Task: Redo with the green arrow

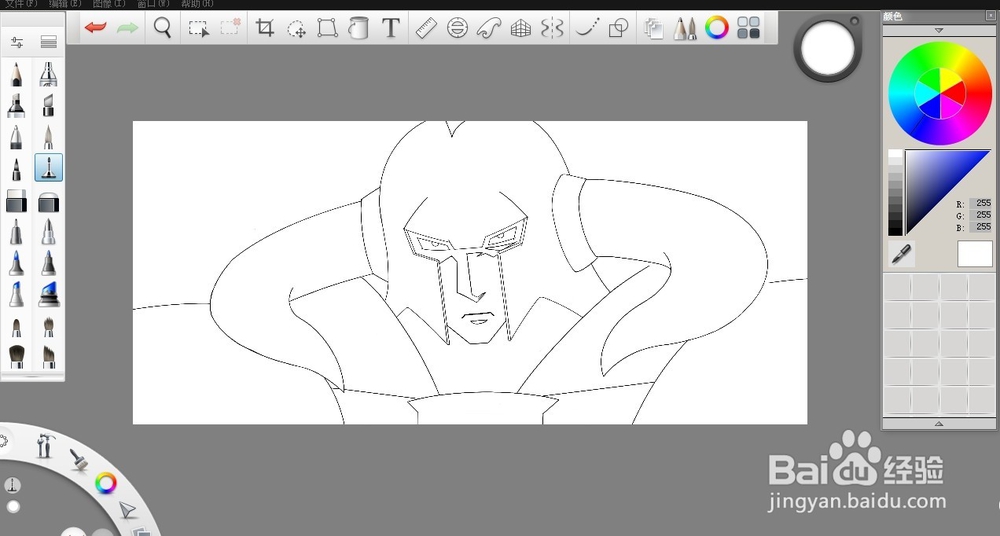Action: 128,28
